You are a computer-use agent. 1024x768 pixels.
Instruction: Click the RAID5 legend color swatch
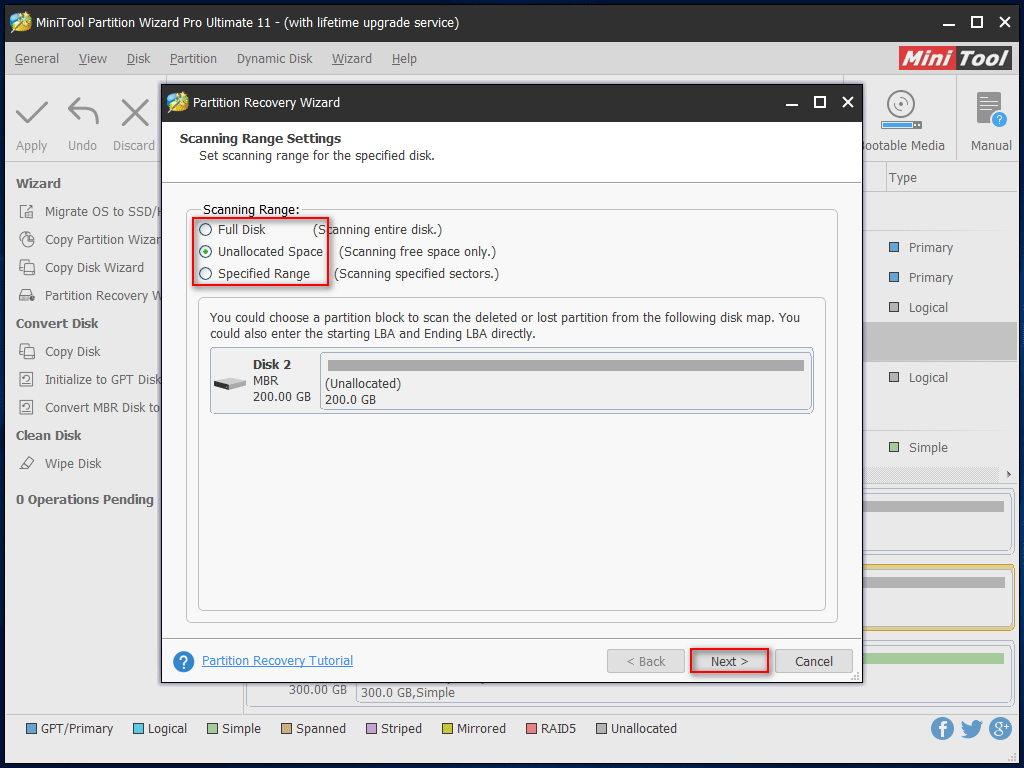click(x=532, y=729)
